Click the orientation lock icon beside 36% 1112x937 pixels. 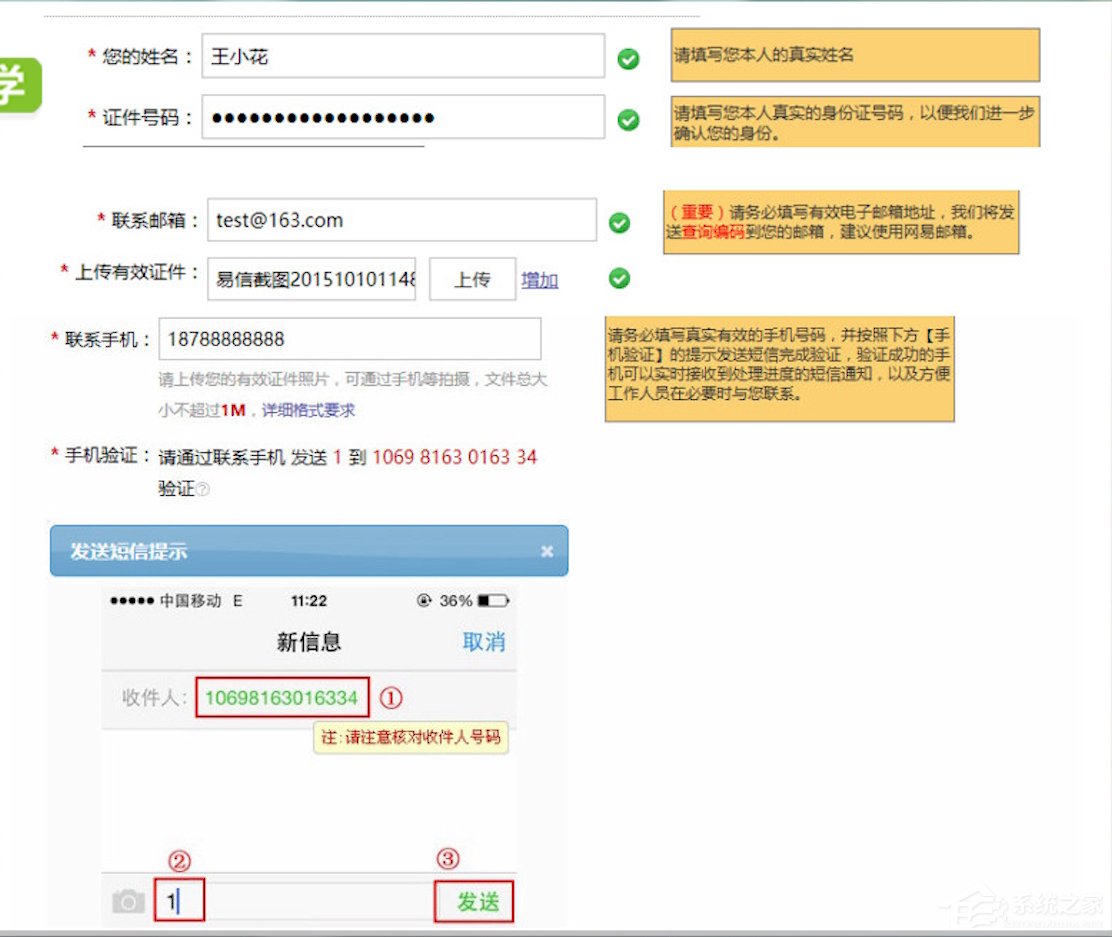pos(424,601)
